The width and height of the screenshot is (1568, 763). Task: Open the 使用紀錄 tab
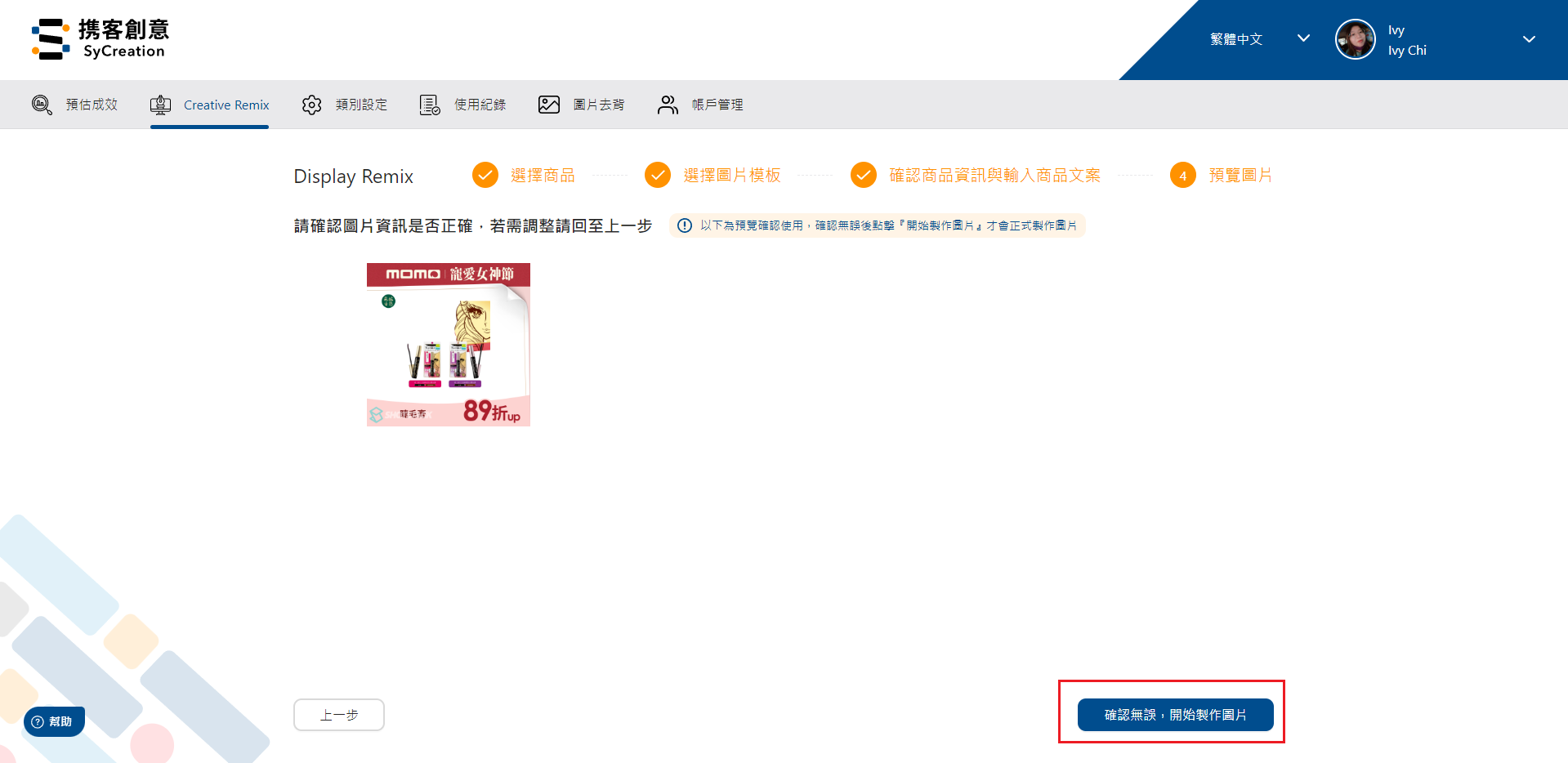462,105
